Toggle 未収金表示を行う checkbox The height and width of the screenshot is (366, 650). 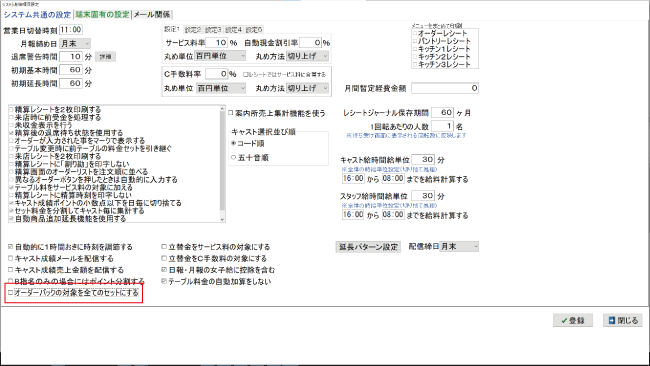point(11,125)
